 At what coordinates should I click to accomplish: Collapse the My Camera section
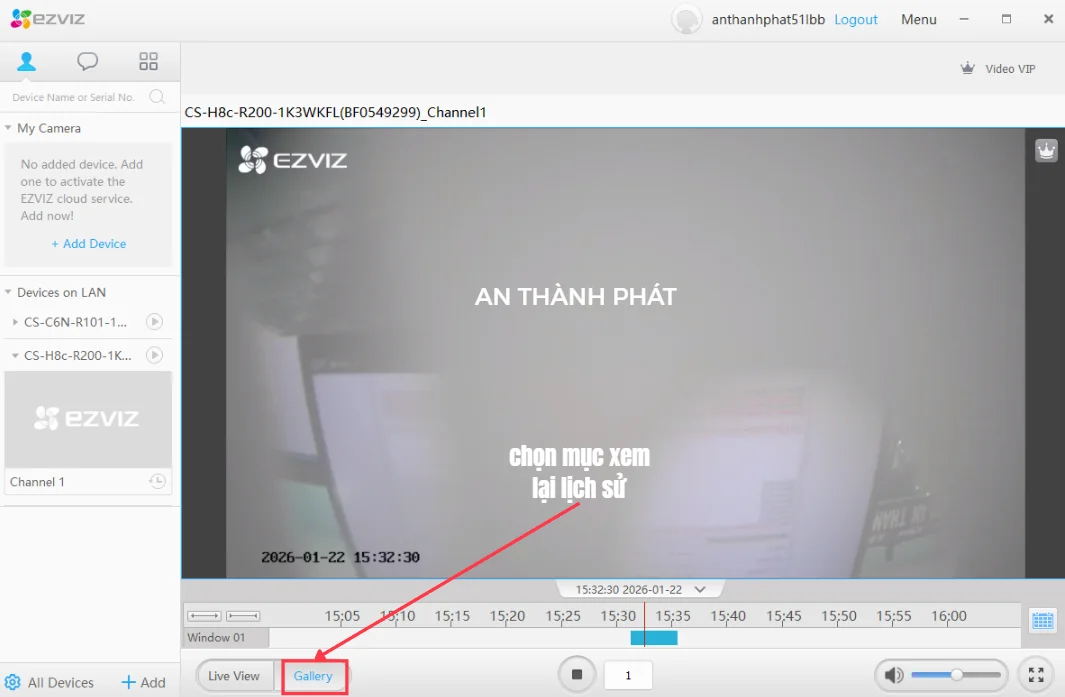pyautogui.click(x=9, y=128)
